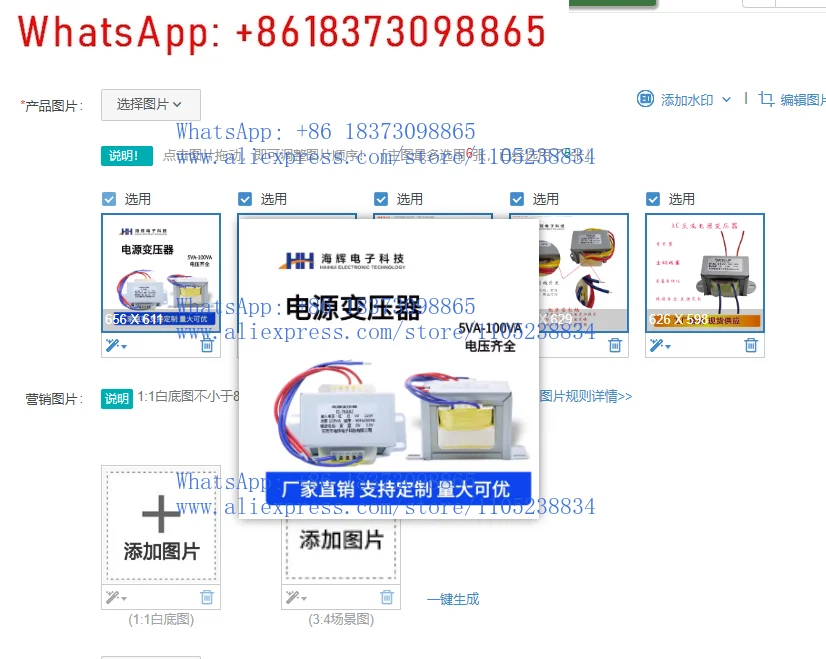Toggle 选用 checkbox above the third image
Screen dimensions: 826x659
click(x=381, y=199)
